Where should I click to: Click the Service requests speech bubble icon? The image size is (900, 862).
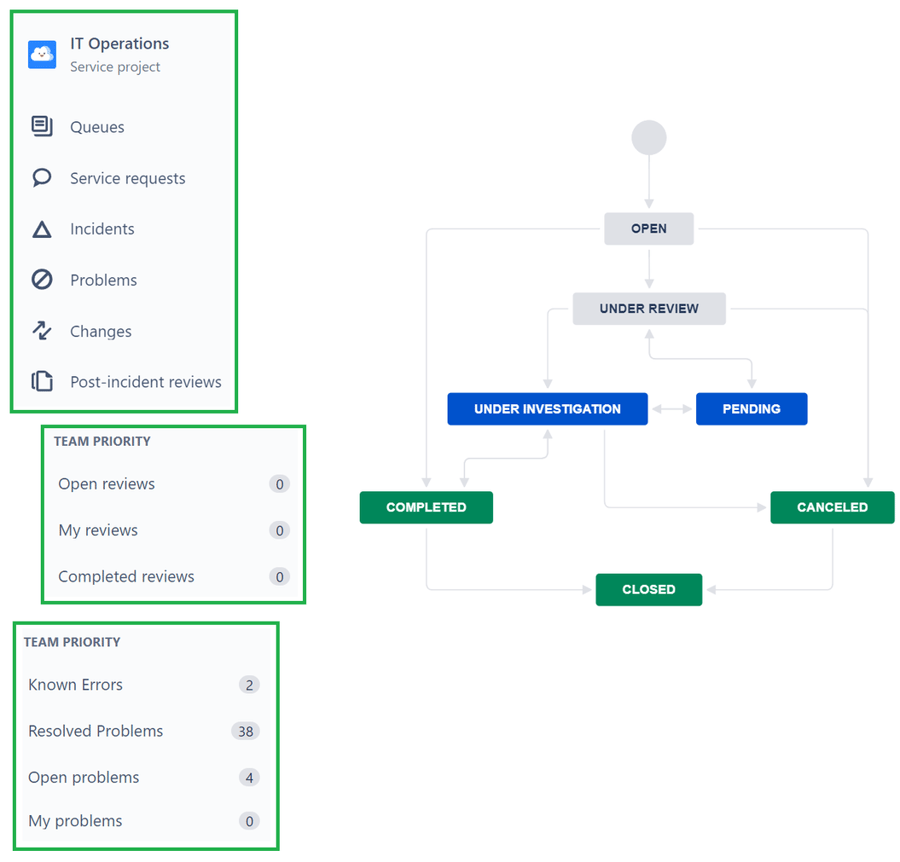pos(40,178)
